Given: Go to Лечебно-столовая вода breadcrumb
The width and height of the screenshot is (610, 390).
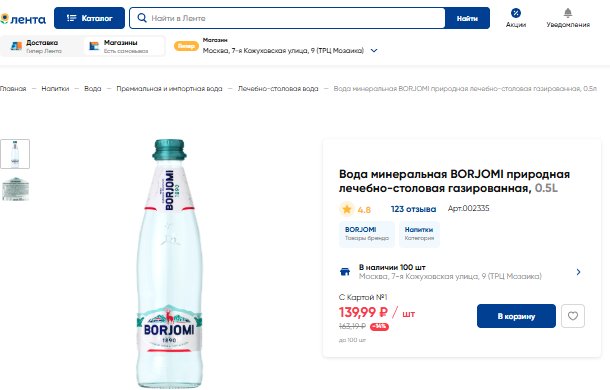Looking at the screenshot, I should click(x=278, y=89).
